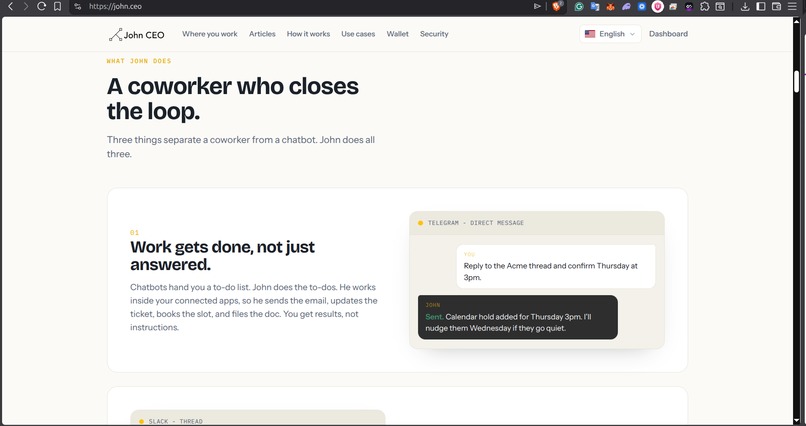This screenshot has height=426, width=806.
Task: Open the Google Translate extension icon
Action: 595,7
